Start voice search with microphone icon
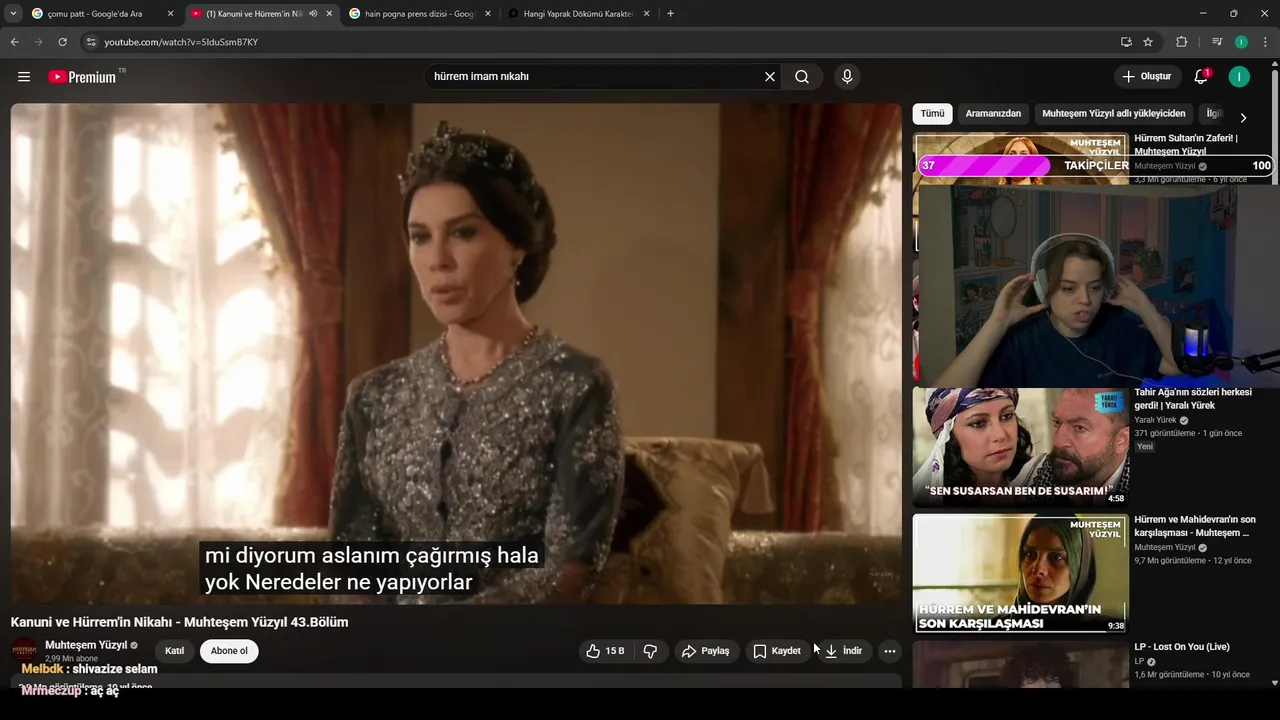This screenshot has height=720, width=1280. (x=847, y=77)
